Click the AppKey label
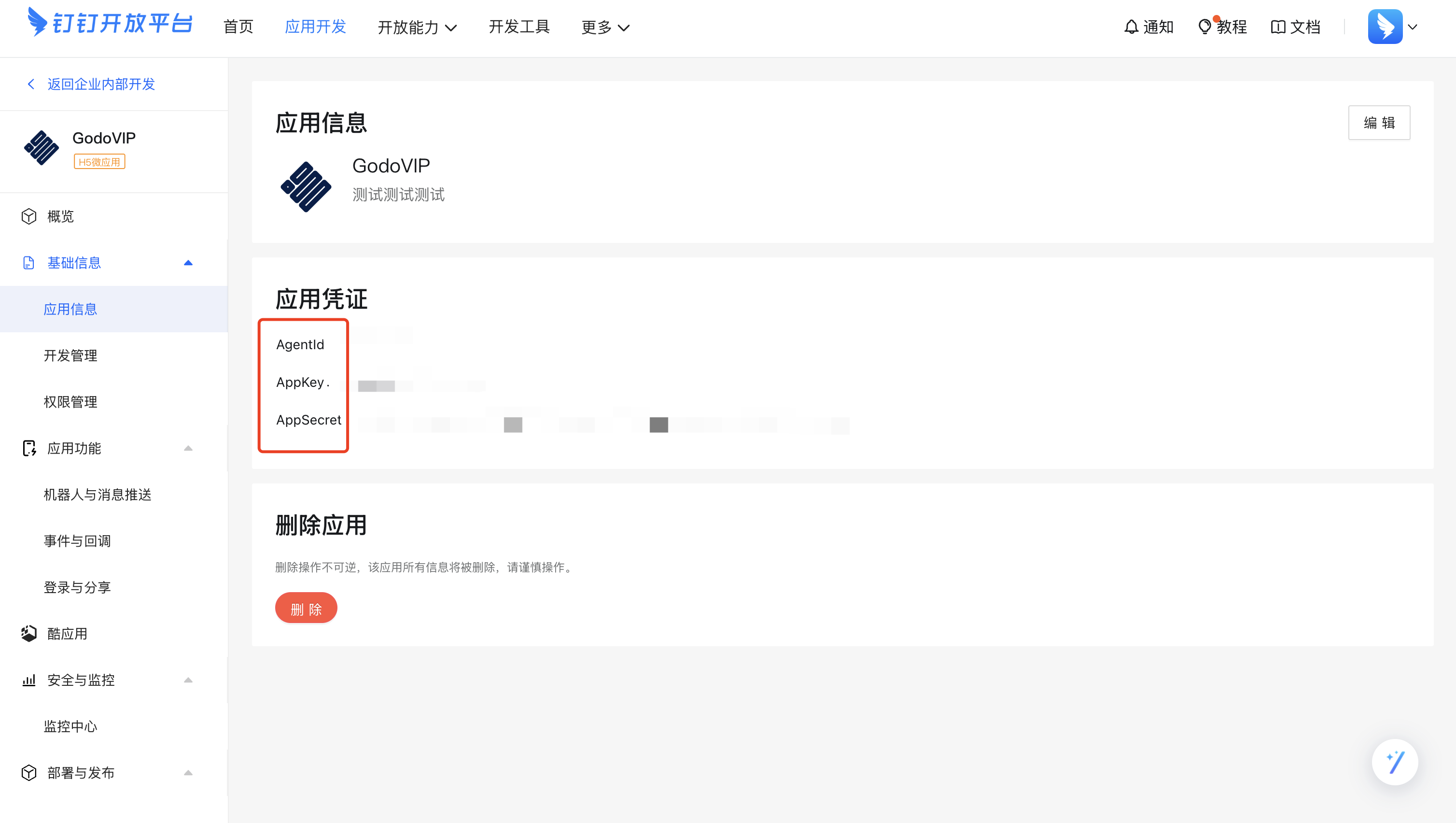The height and width of the screenshot is (823, 1456). click(x=300, y=383)
